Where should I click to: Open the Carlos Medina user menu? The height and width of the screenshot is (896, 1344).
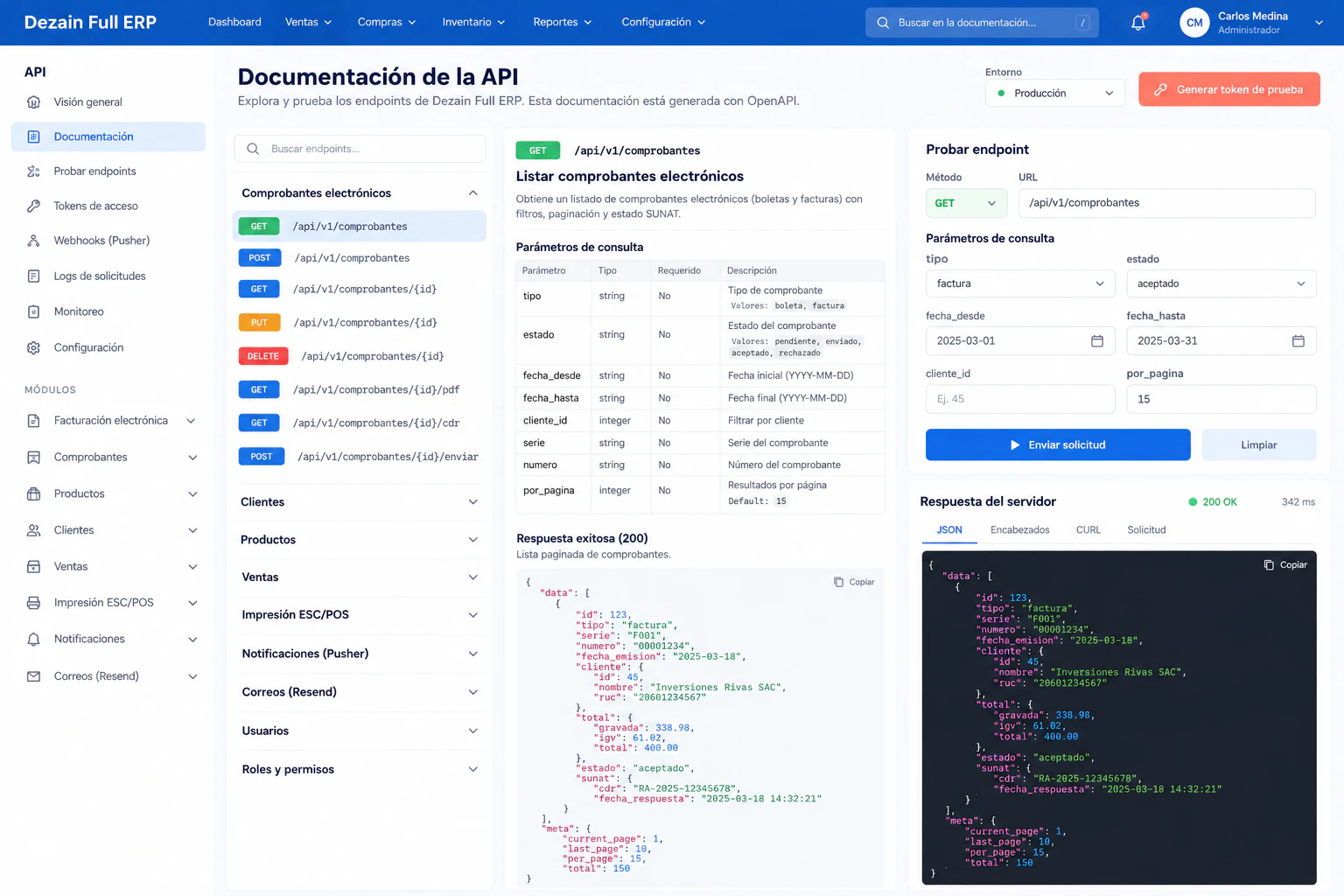click(x=1252, y=23)
